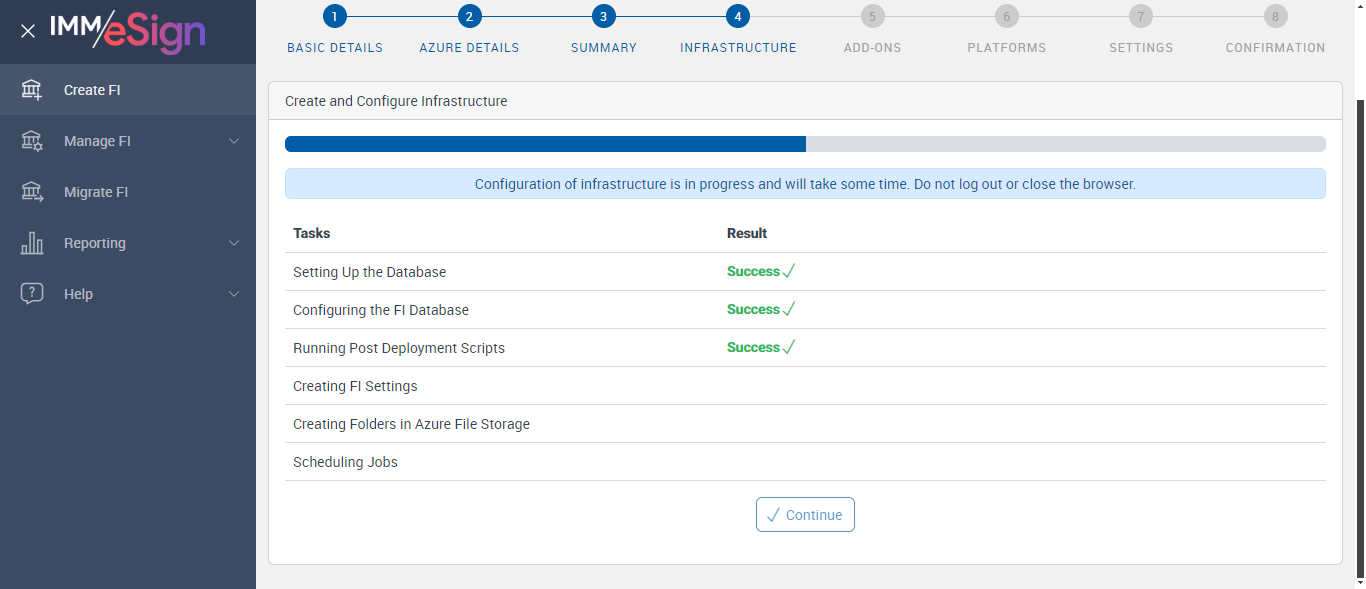The image size is (1366, 589).
Task: Go to step 4 circle
Action: (738, 16)
